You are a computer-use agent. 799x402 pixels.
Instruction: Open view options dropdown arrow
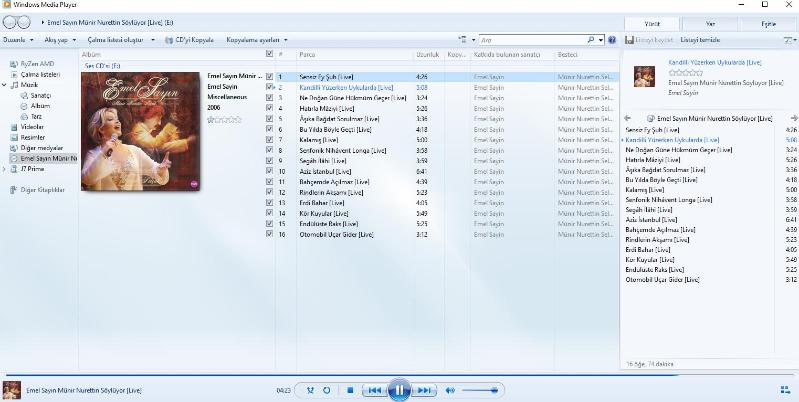point(473,40)
